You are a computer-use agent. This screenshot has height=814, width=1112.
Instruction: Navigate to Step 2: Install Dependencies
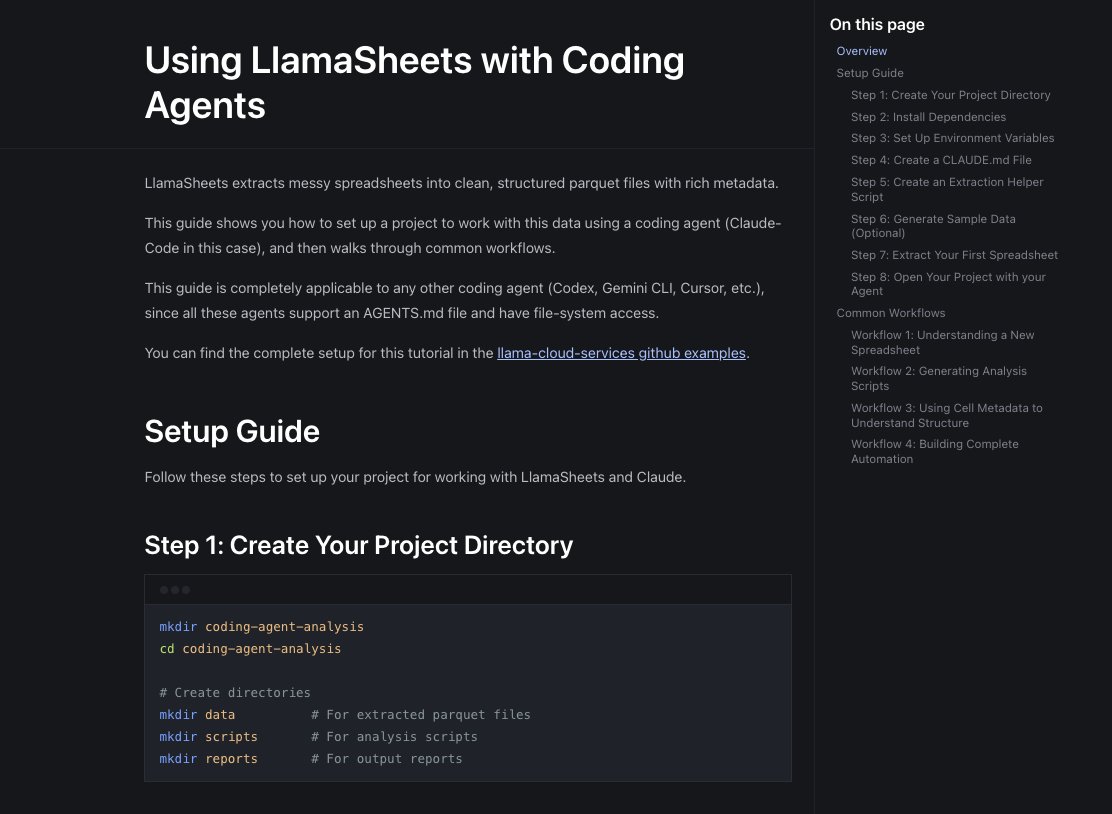[928, 117]
